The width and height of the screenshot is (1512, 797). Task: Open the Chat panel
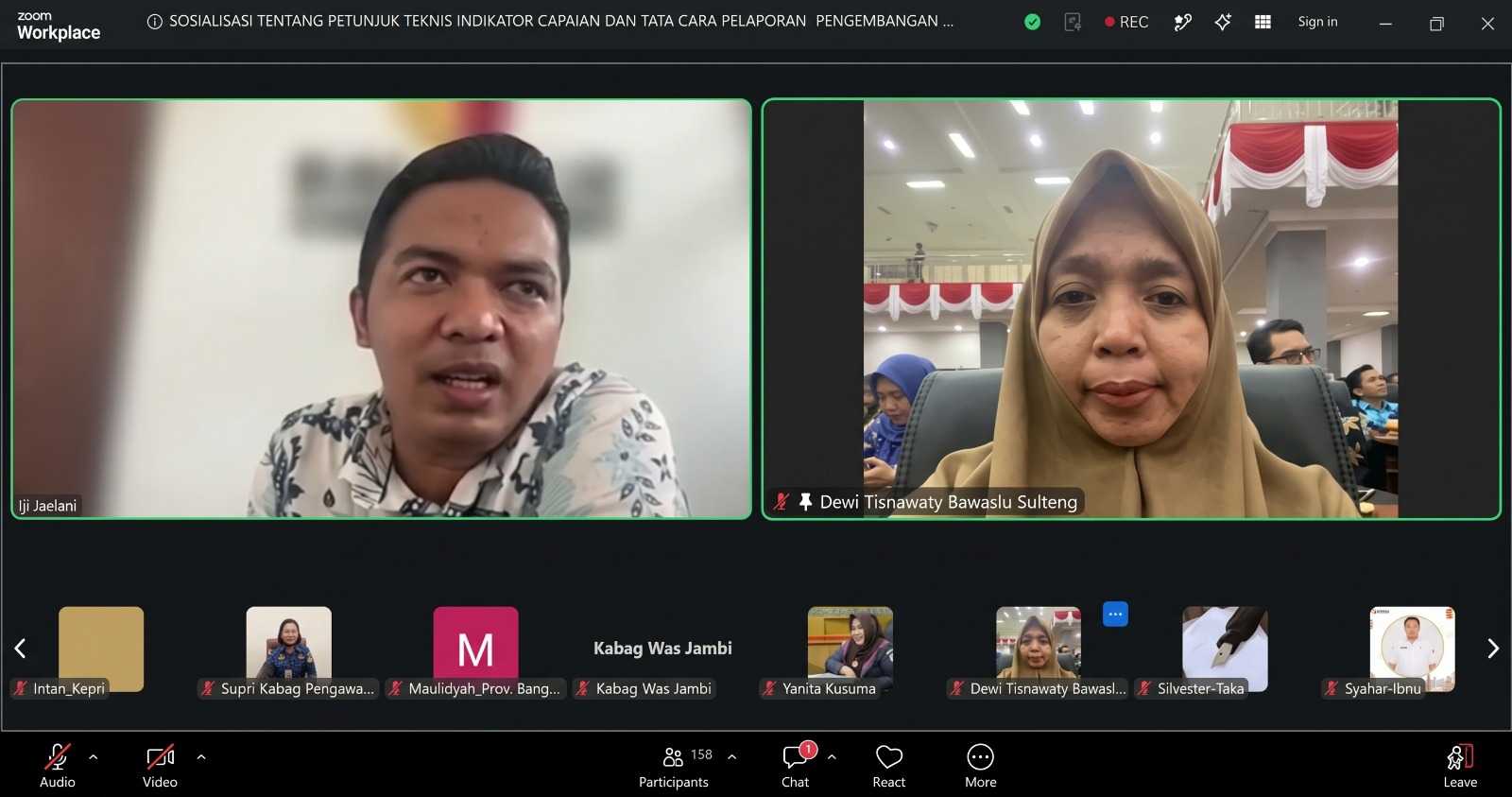796,767
